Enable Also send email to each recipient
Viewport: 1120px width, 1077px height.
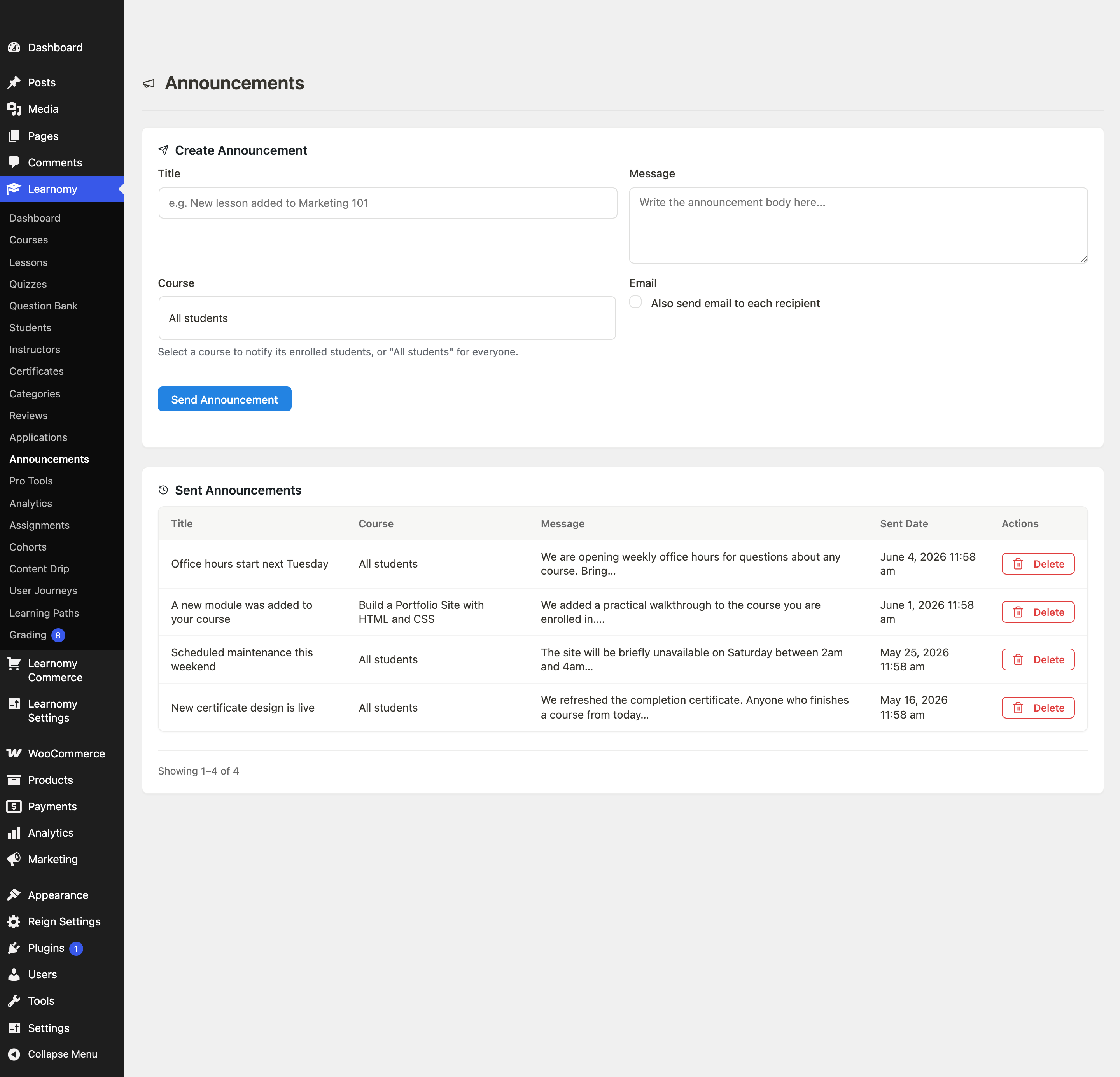pos(635,302)
